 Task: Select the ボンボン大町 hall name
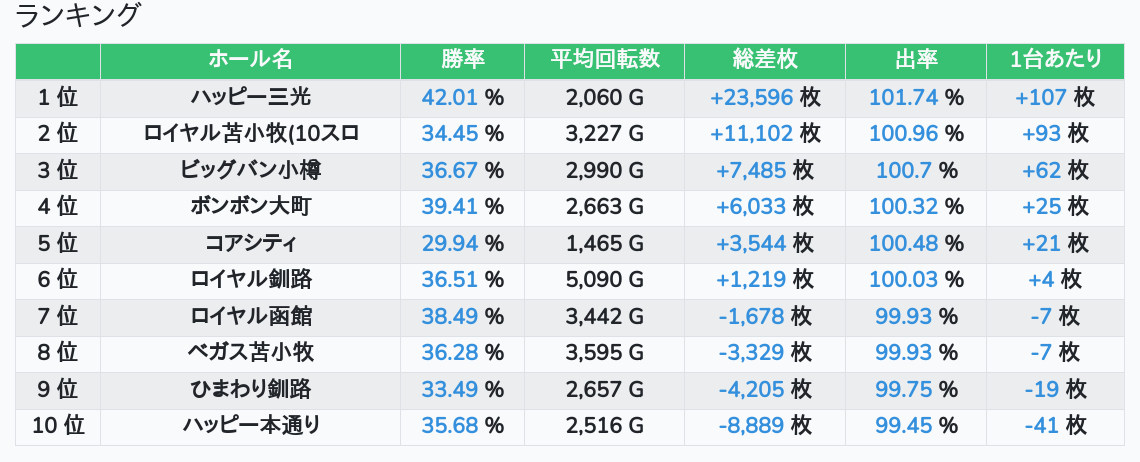click(250, 207)
